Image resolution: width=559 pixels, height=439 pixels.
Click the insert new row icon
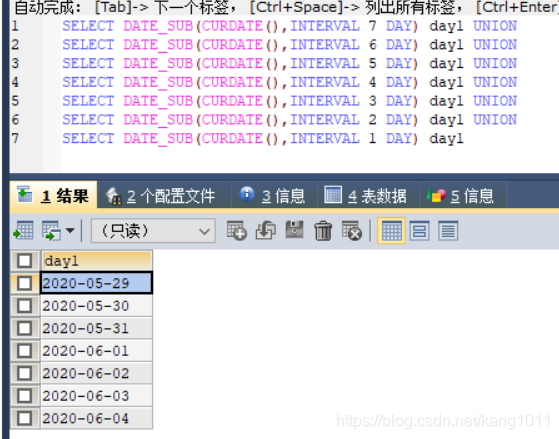tap(237, 230)
